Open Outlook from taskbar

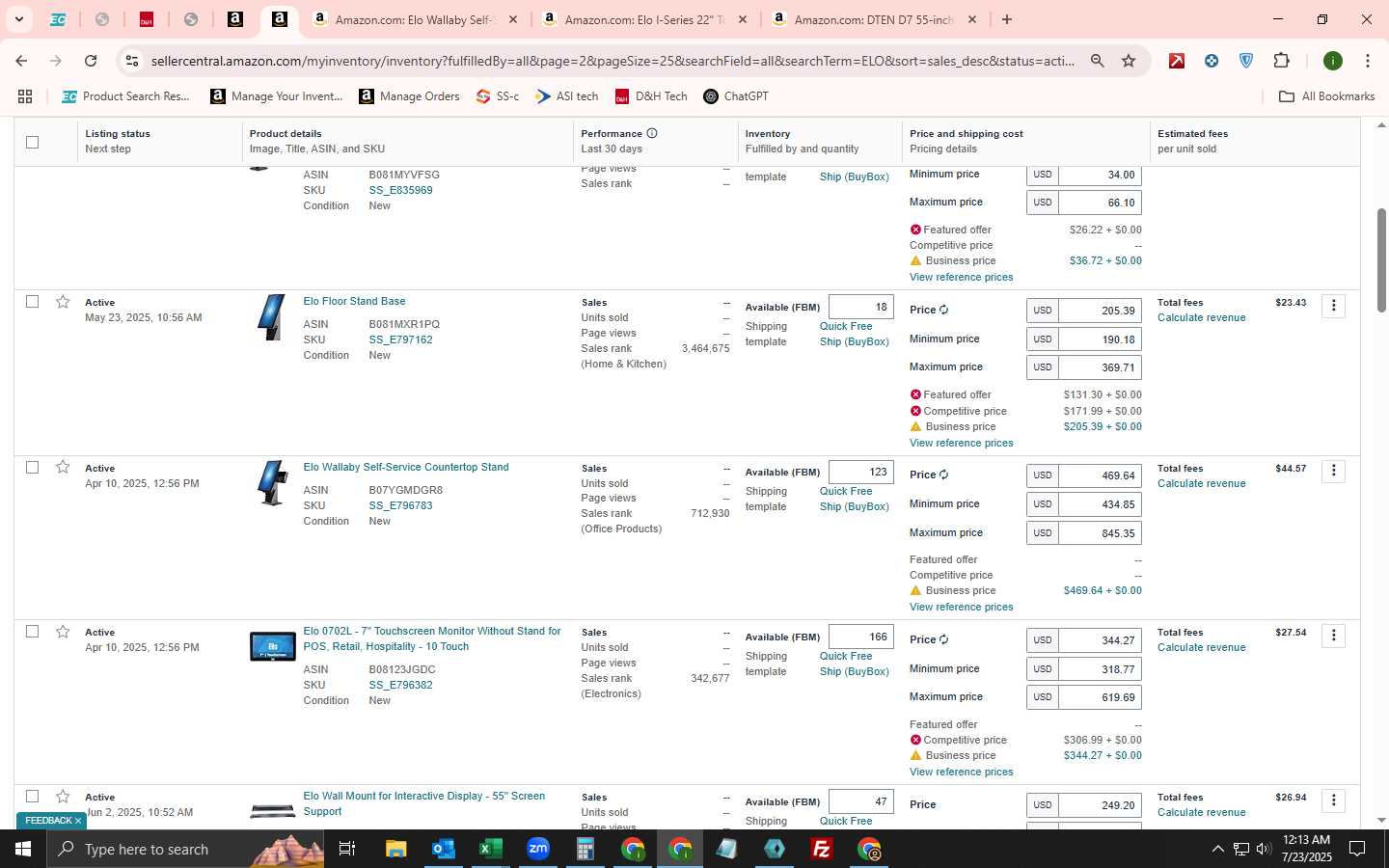tap(443, 849)
